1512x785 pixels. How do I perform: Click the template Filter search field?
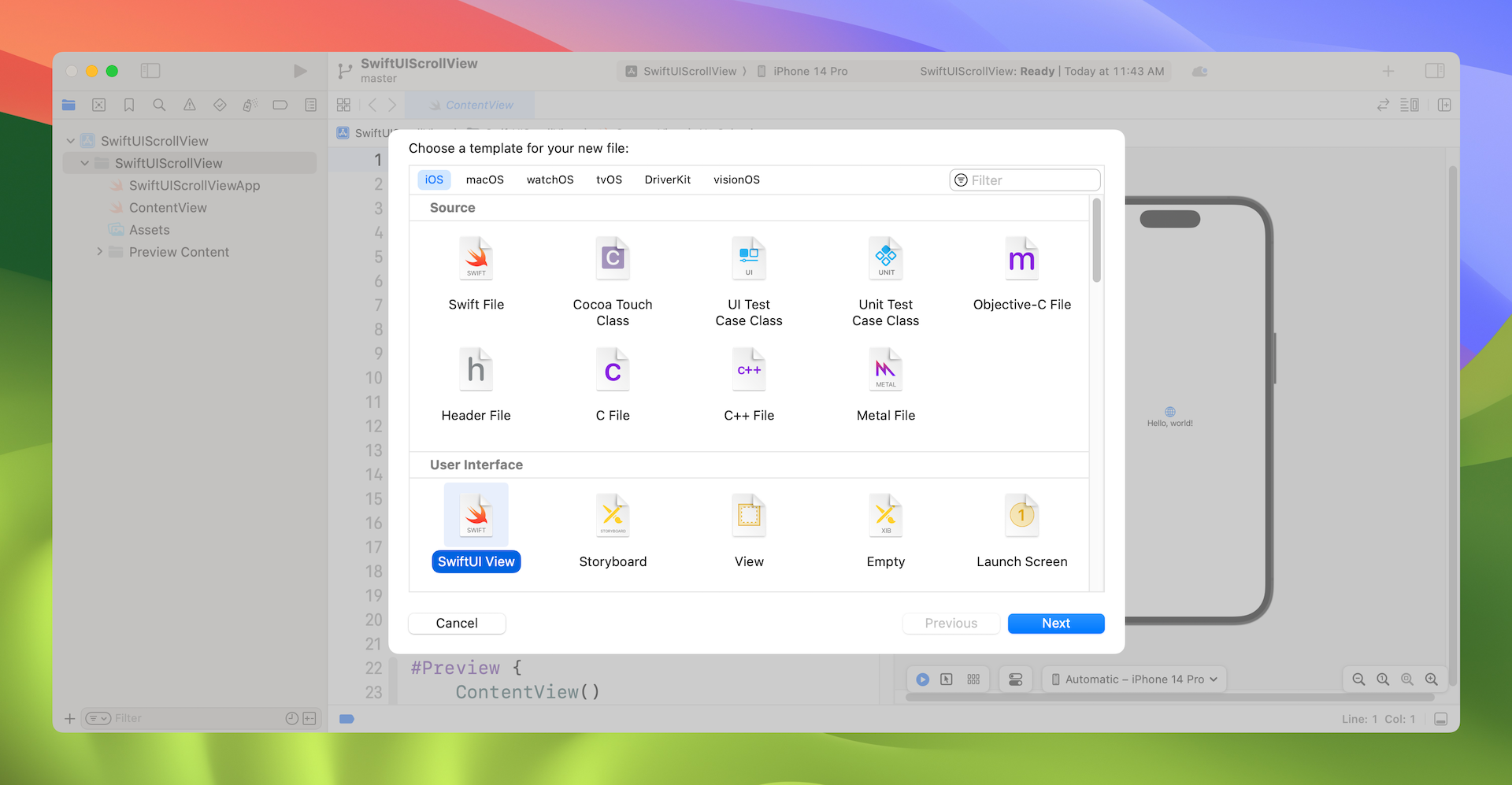(x=1025, y=180)
